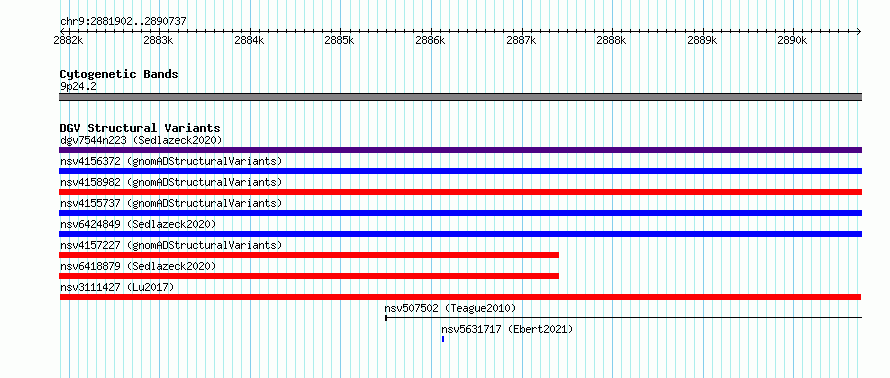Open the nsv6418879 (Sedlazeck2020) label
Screen dimensions: 890x378
[138, 266]
